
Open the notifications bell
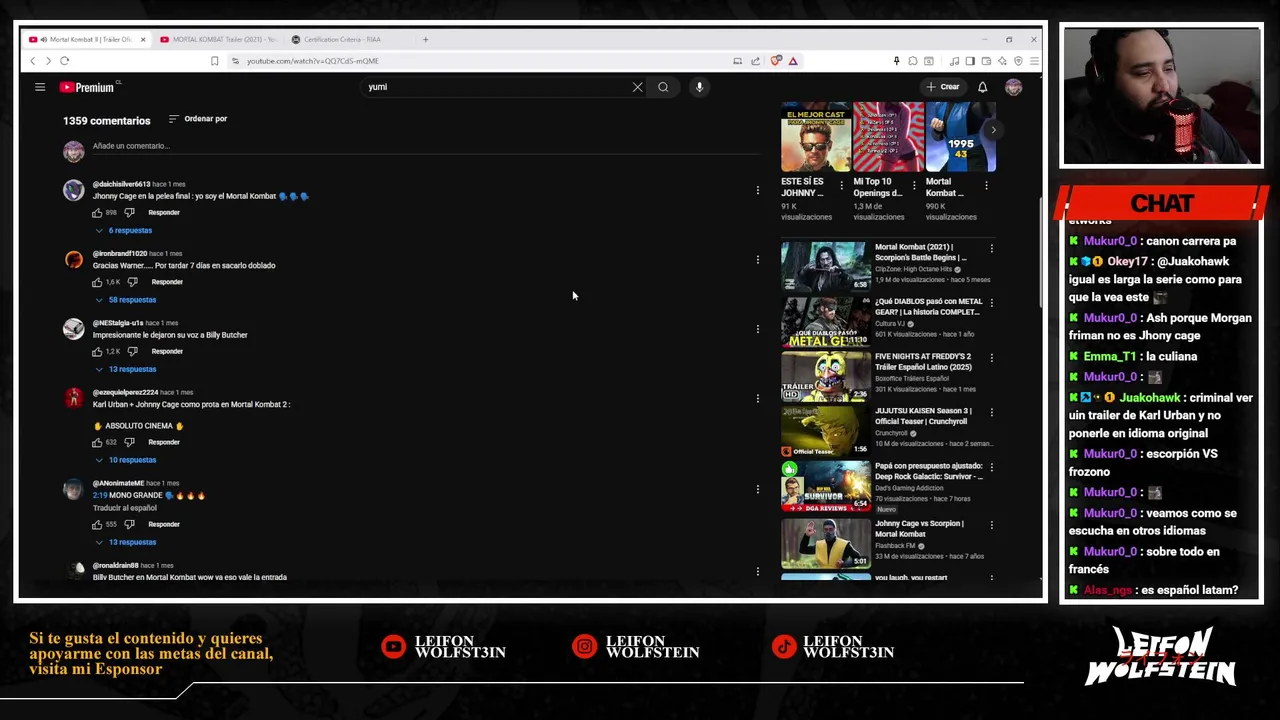click(x=982, y=87)
